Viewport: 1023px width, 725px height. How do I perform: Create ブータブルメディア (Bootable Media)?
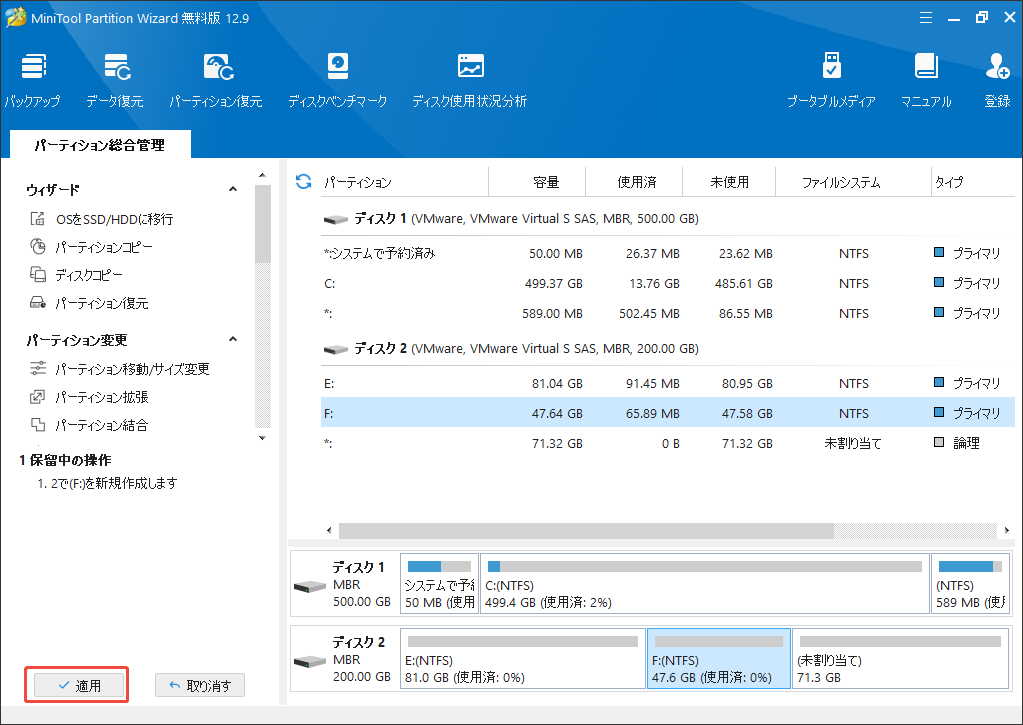click(x=831, y=80)
